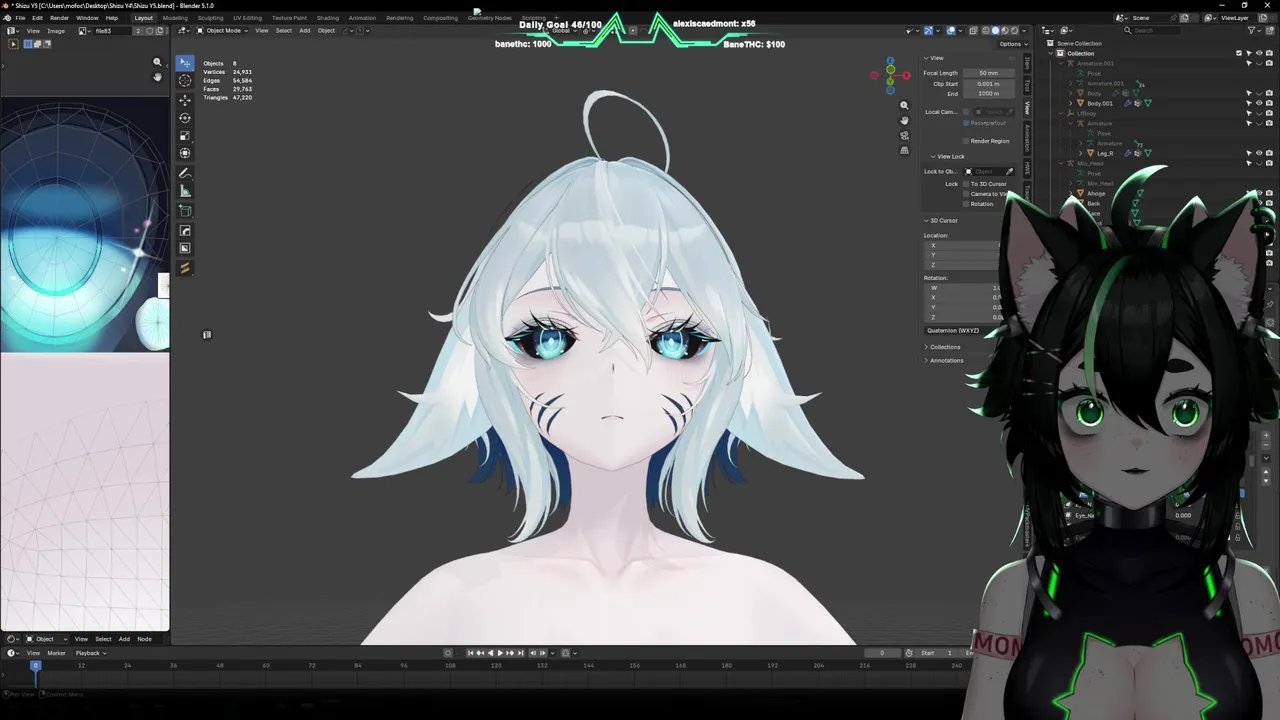The height and width of the screenshot is (720, 1280).
Task: Select material preview shading
Action: coord(1005,30)
